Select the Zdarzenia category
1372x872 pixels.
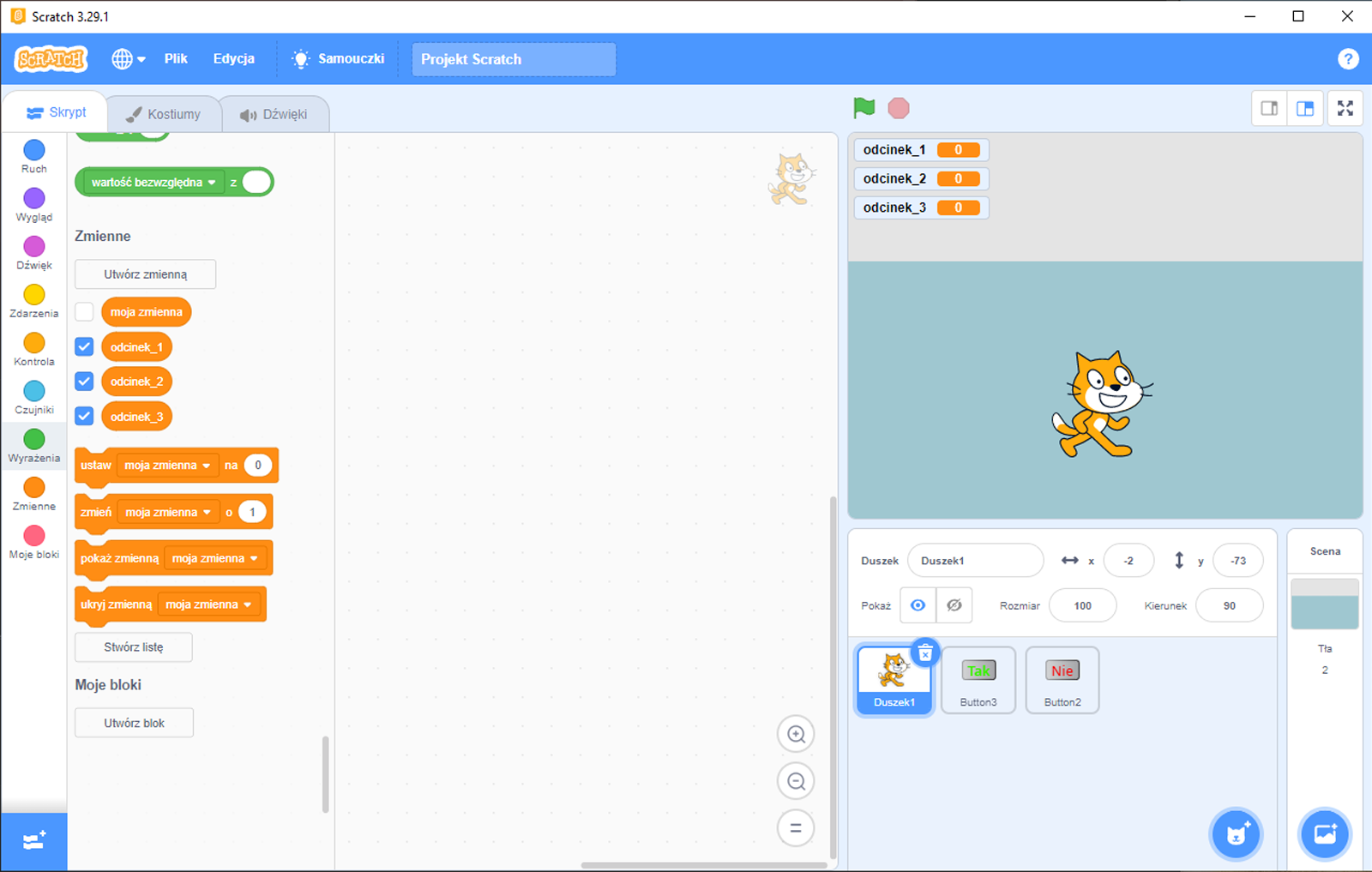33,298
